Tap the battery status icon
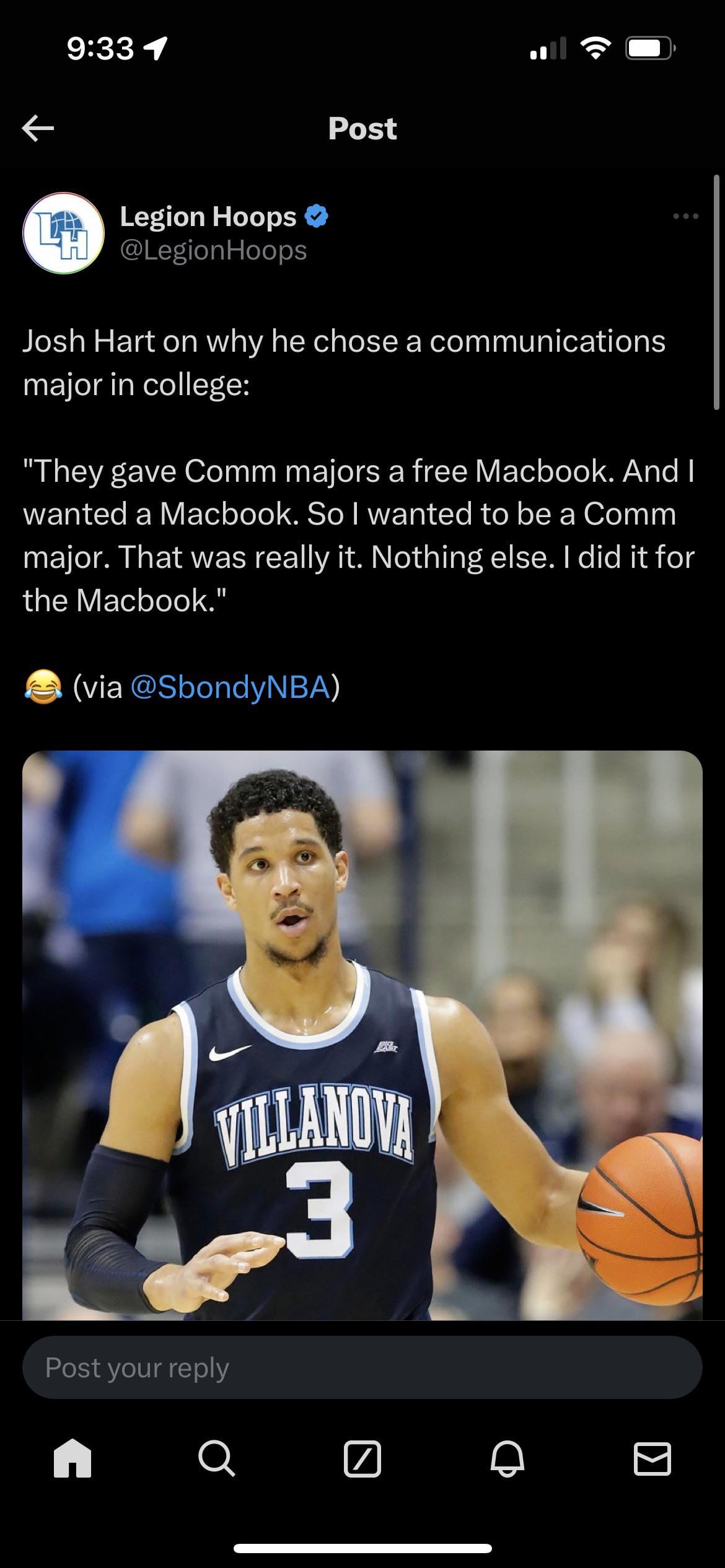This screenshot has height=1568, width=725. 650,48
